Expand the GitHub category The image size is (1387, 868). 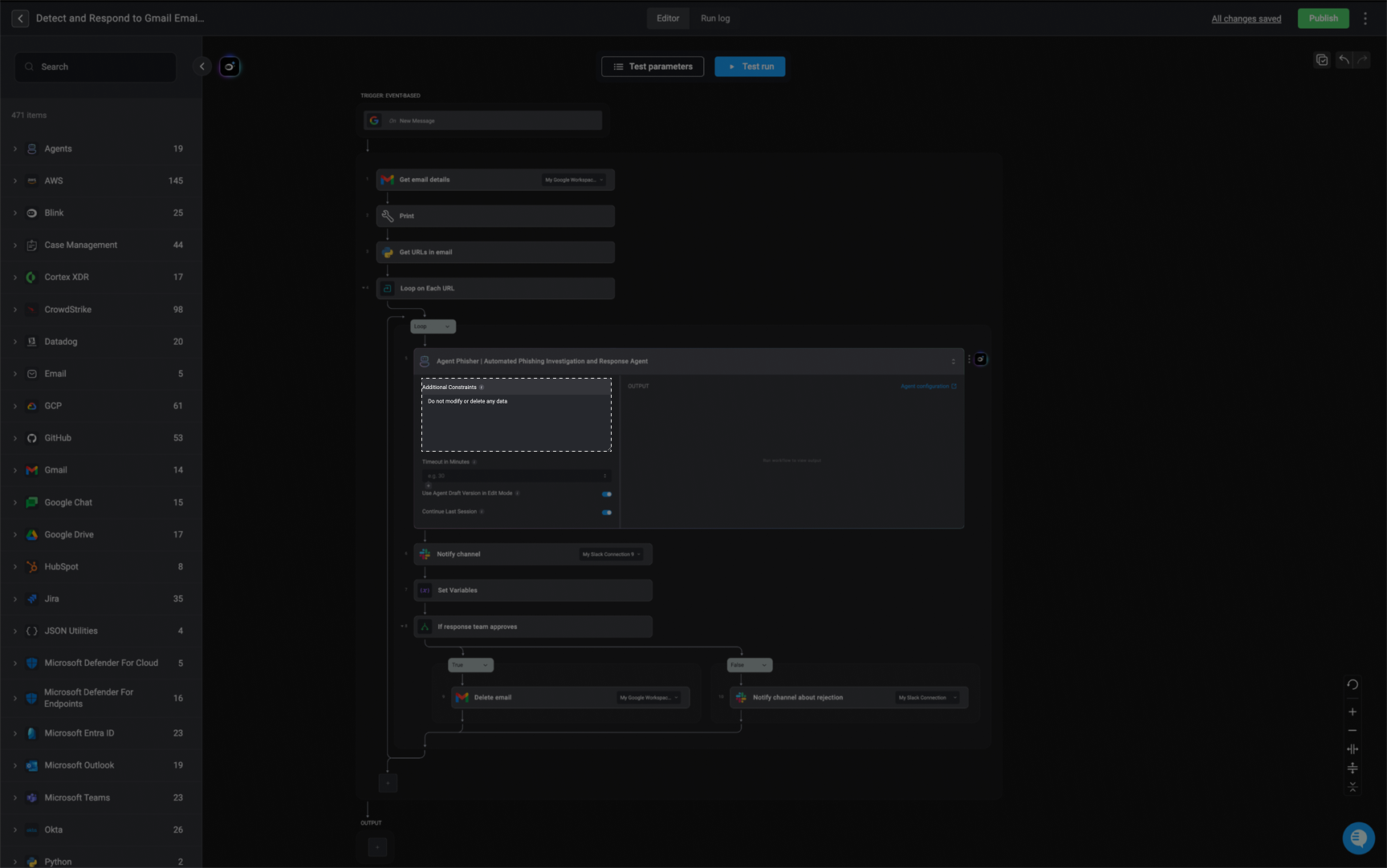click(x=15, y=438)
